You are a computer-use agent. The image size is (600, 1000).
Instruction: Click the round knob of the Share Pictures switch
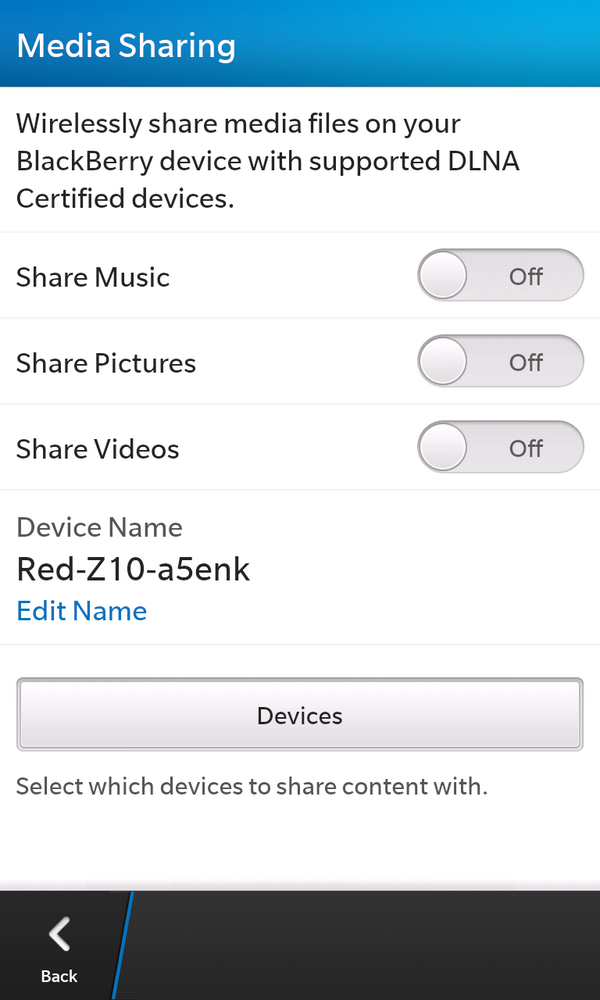tap(443, 362)
